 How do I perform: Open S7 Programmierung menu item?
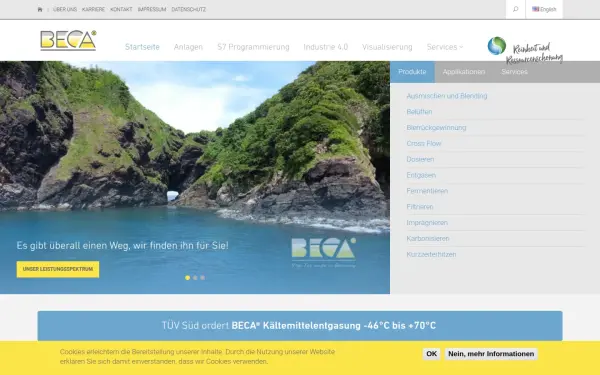253,47
